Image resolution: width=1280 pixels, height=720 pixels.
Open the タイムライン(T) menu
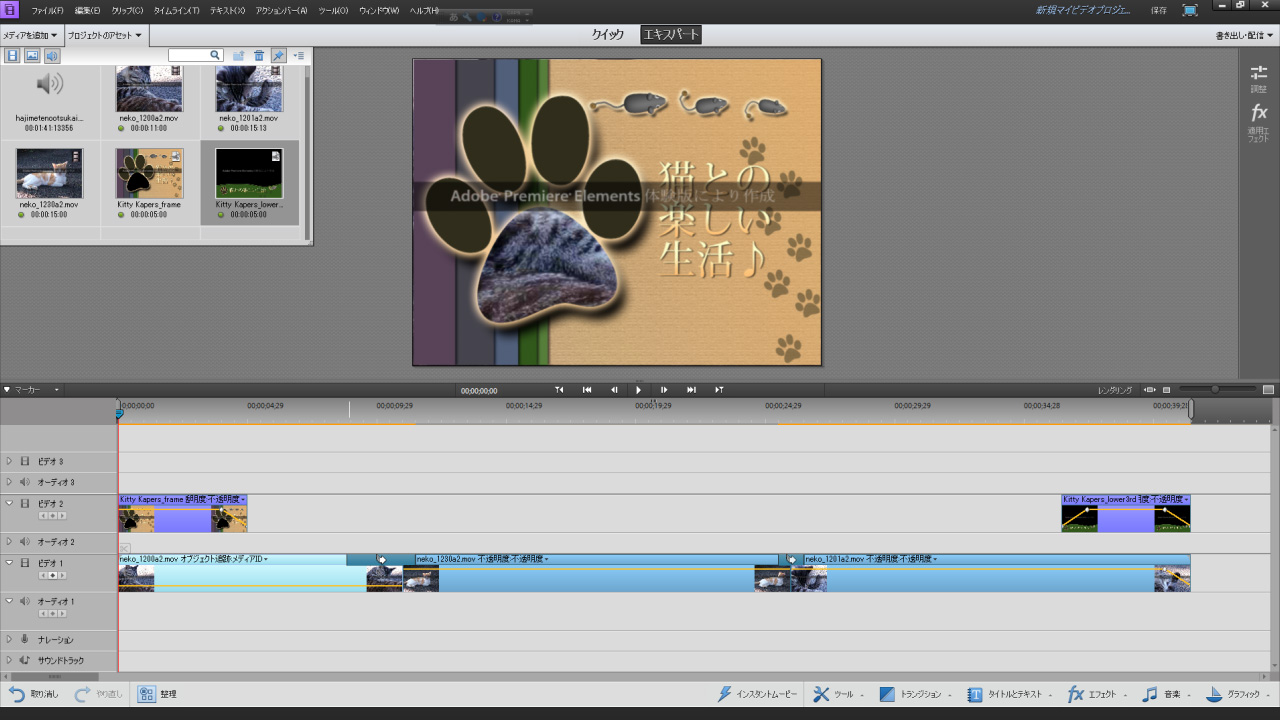(x=176, y=10)
